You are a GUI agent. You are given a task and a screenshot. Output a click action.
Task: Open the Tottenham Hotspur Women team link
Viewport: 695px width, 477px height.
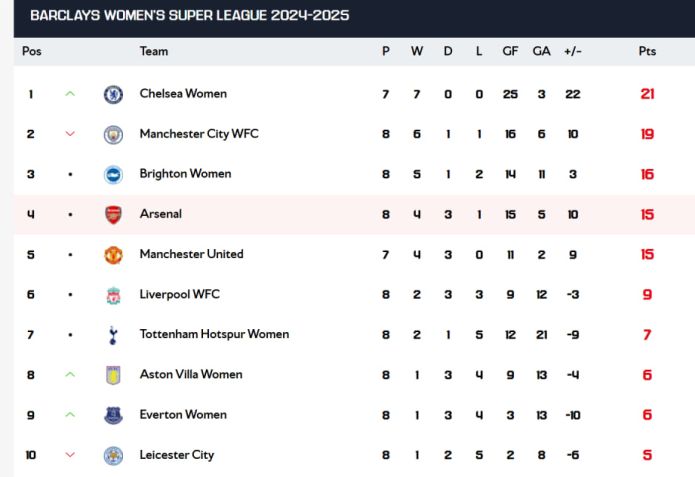coord(214,334)
